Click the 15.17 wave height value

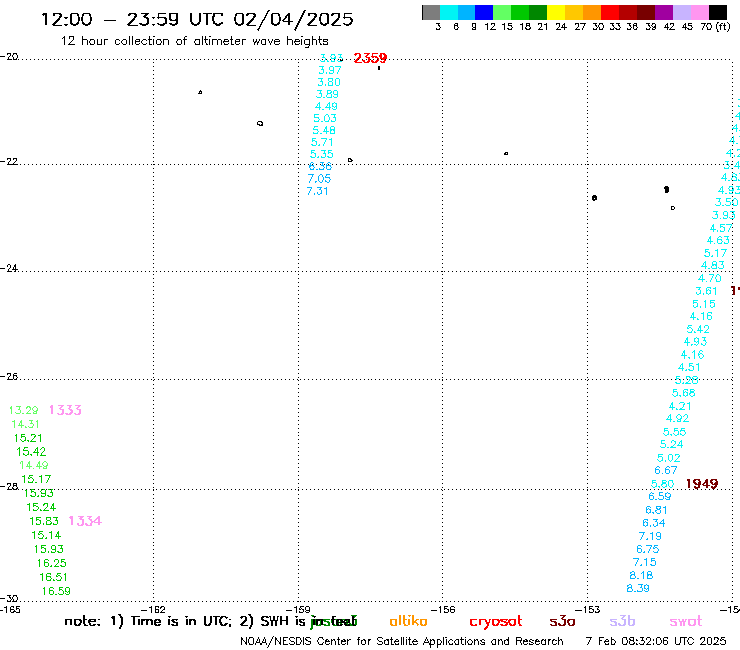click(36, 479)
